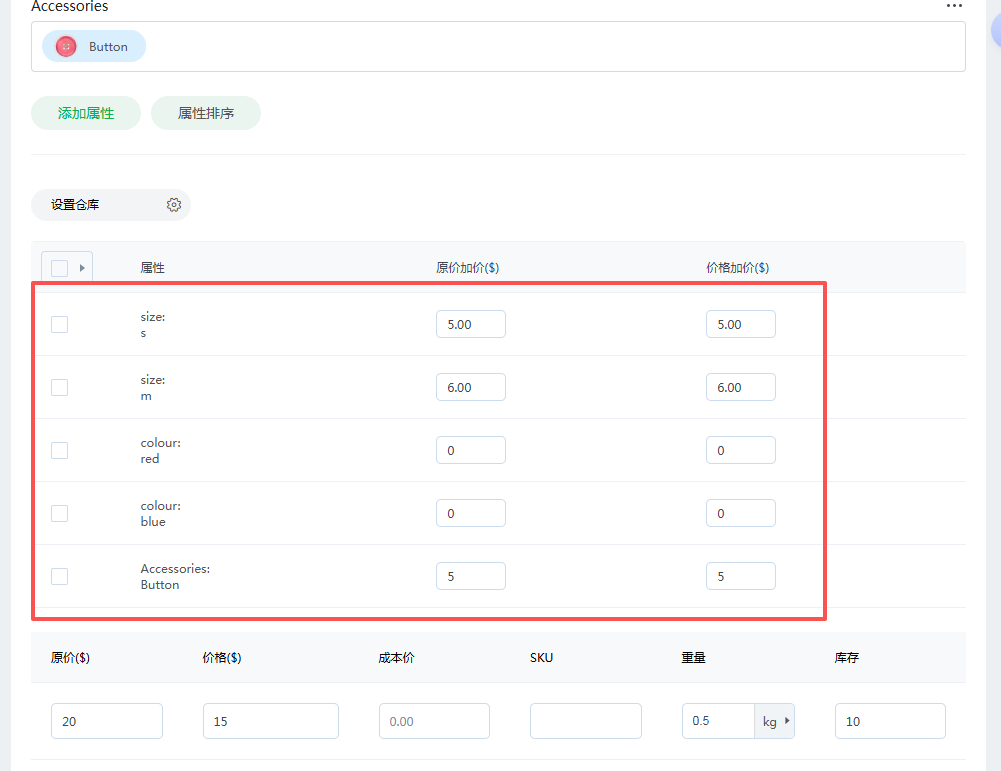This screenshot has height=771, width=1001.
Task: Click the 添加属性 button
Action: pyautogui.click(x=86, y=114)
